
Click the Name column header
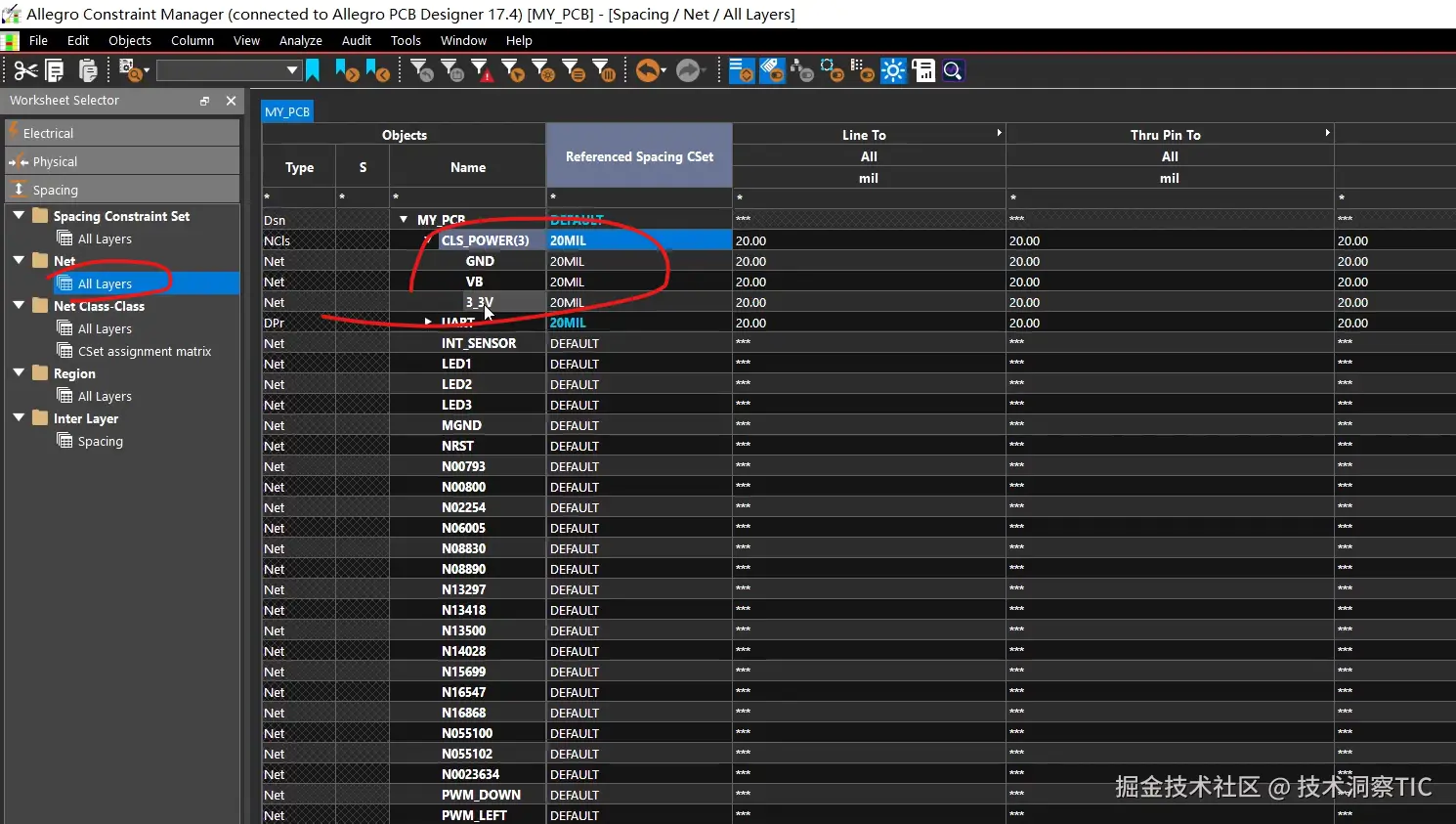pyautogui.click(x=468, y=167)
